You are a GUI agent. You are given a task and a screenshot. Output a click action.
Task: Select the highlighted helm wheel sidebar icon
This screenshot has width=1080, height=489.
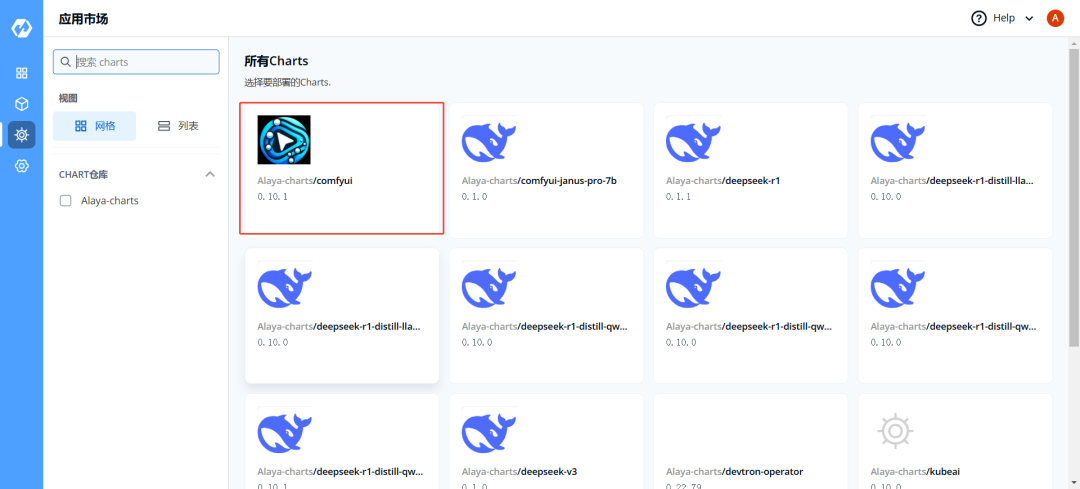point(21,135)
